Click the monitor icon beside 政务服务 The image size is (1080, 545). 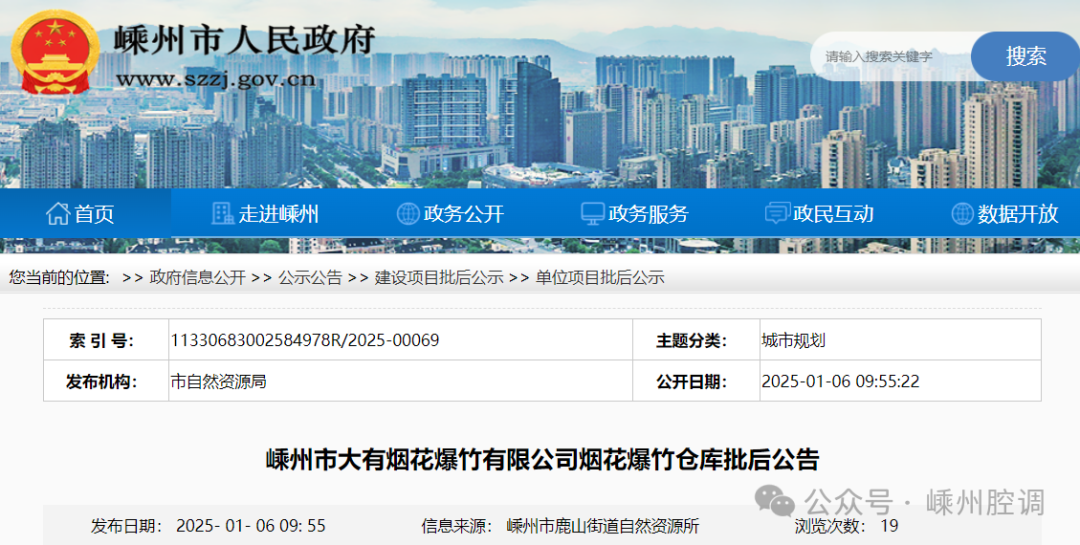pyautogui.click(x=592, y=213)
